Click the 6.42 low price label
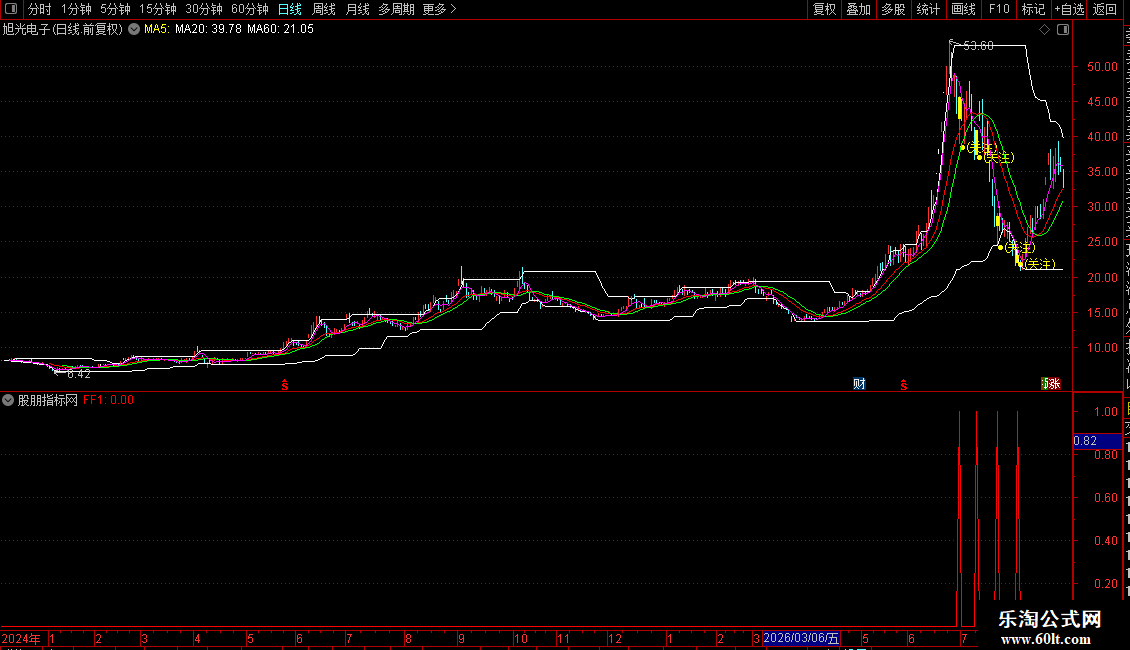 tap(79, 374)
